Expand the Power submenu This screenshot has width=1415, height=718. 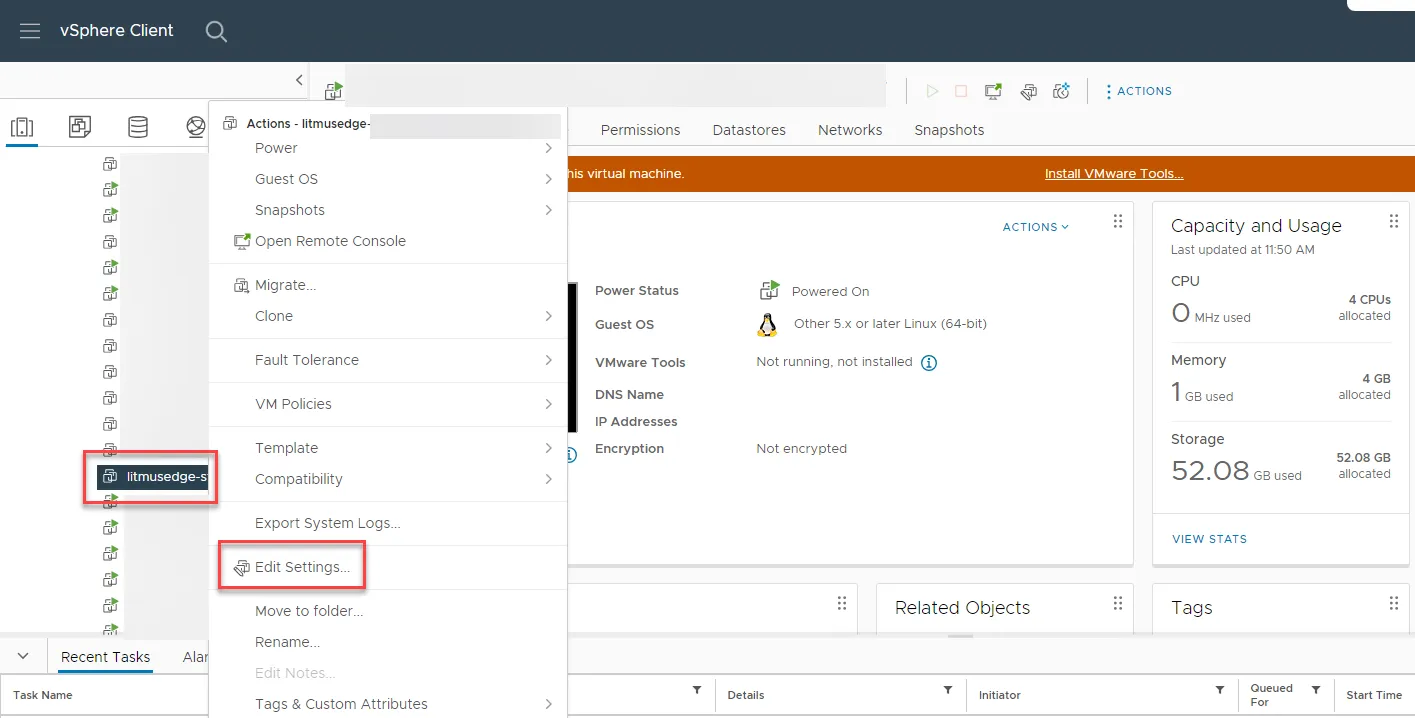388,148
